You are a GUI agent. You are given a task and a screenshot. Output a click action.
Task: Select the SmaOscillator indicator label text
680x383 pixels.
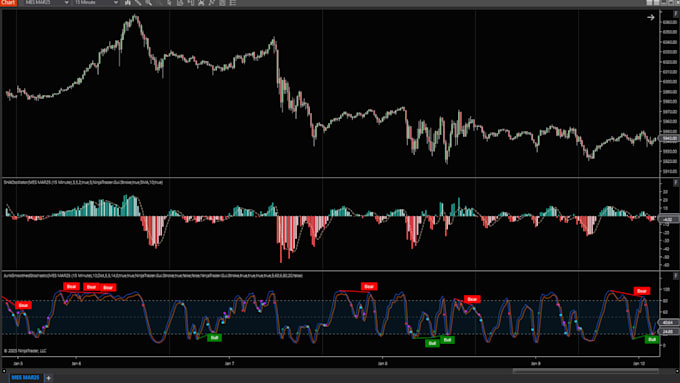(x=83, y=183)
